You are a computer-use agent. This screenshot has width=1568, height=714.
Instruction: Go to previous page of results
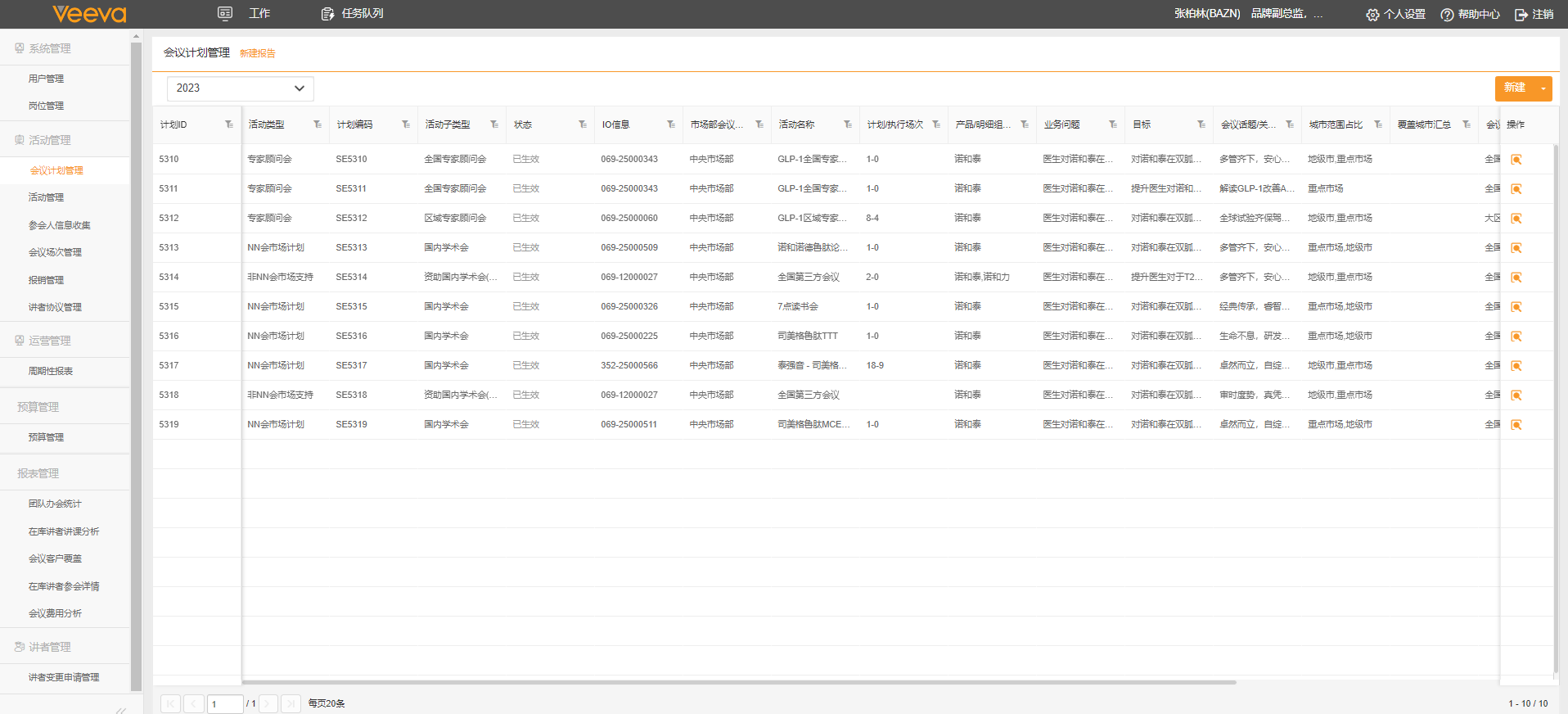(x=194, y=703)
